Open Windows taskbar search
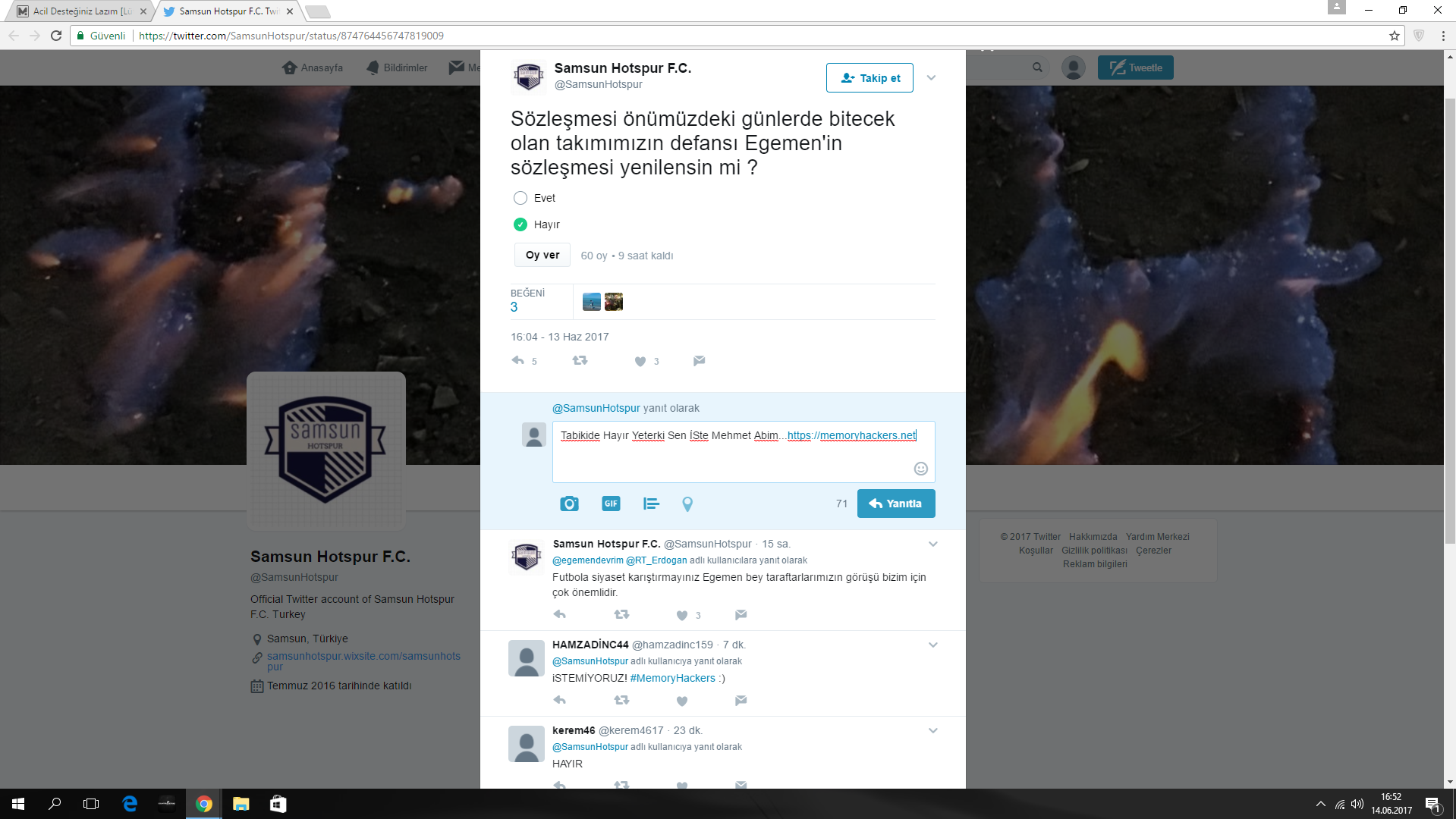This screenshot has width=1456, height=819. coord(55,804)
